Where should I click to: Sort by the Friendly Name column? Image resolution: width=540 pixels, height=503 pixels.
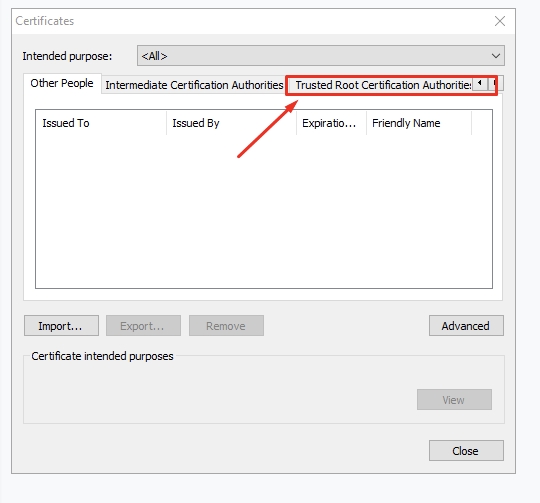pos(419,123)
